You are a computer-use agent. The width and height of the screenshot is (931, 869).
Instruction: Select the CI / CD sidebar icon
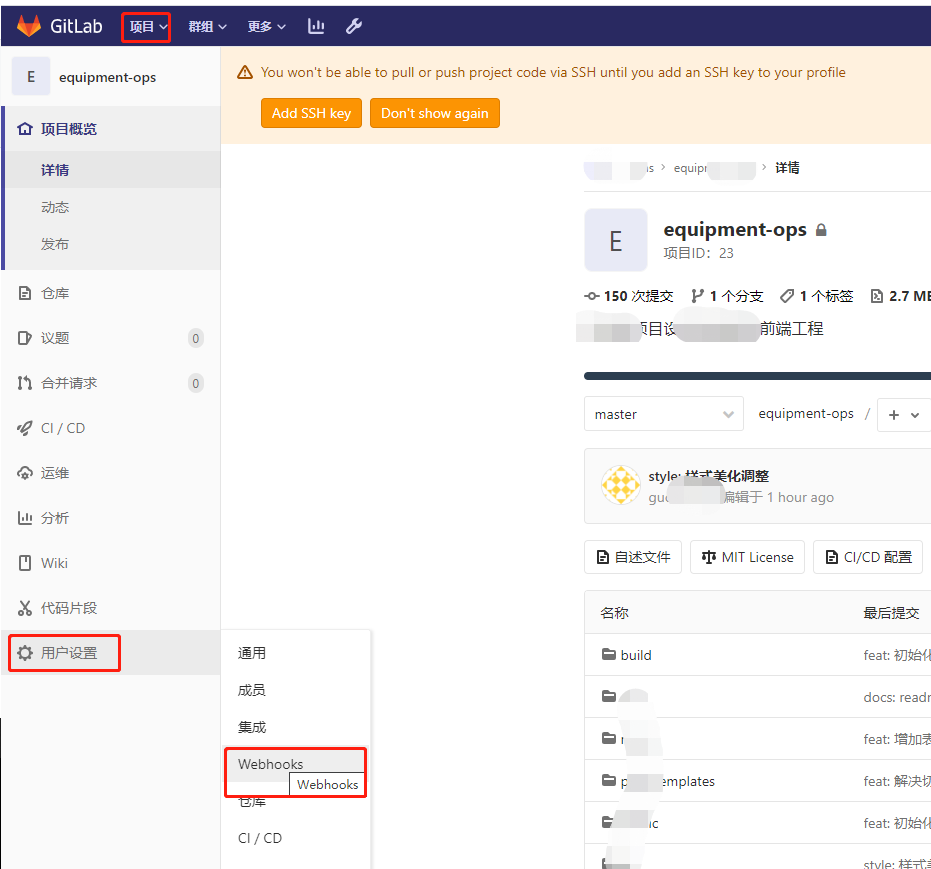pyautogui.click(x=24, y=427)
